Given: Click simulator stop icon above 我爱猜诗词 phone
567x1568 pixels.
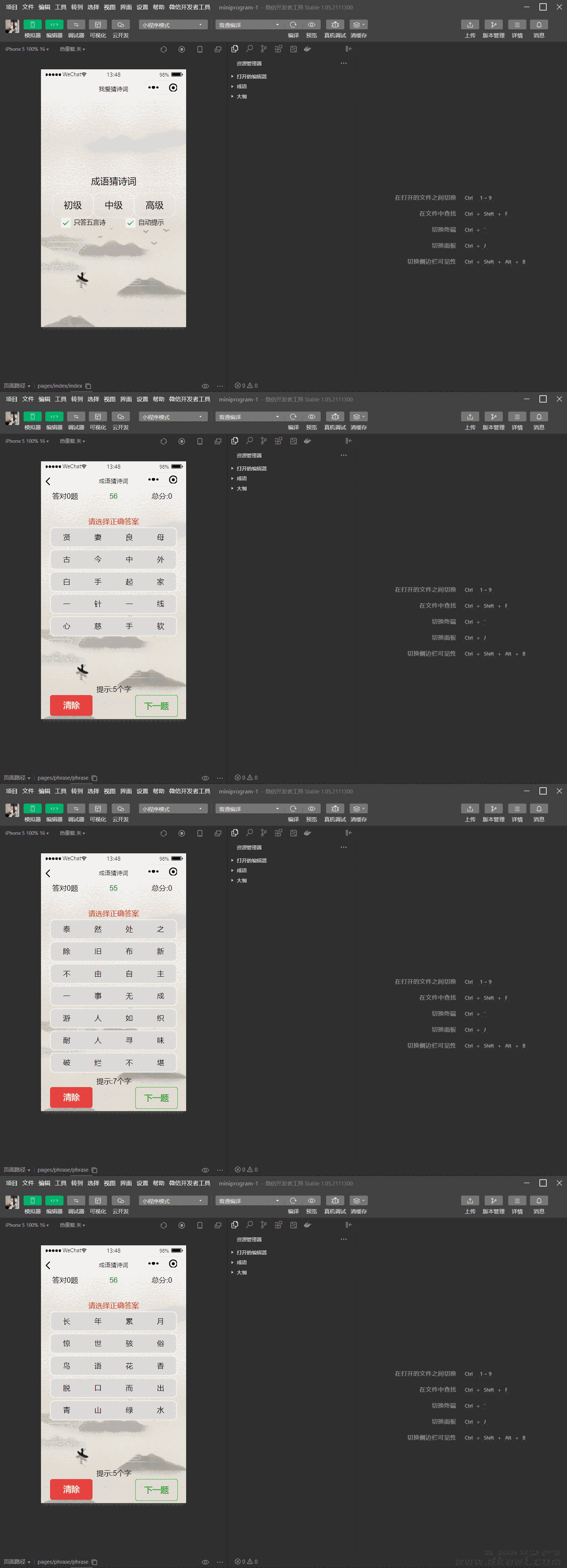Looking at the screenshot, I should (181, 49).
